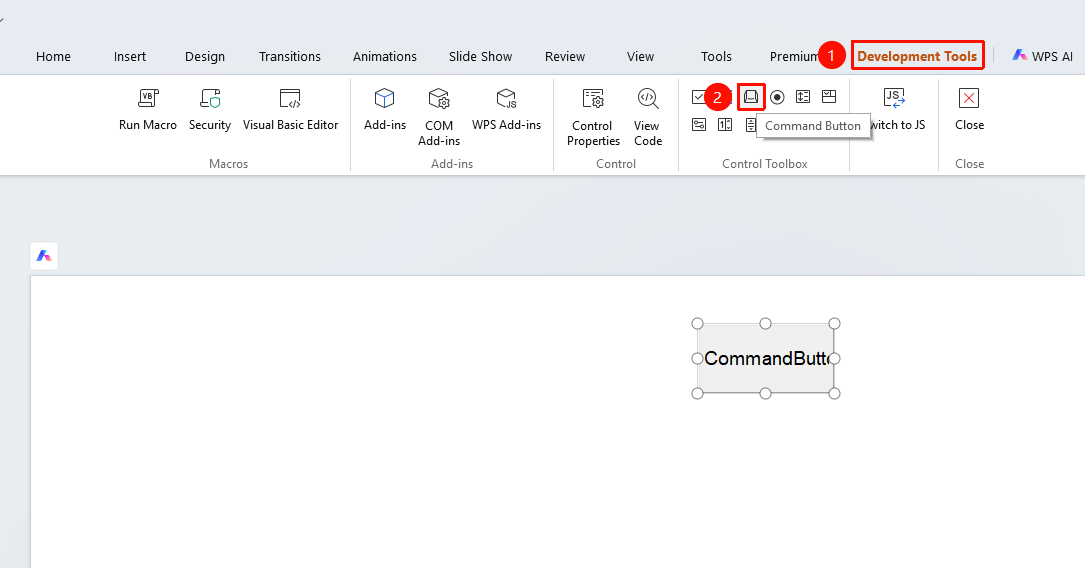This screenshot has height=568, width=1085.
Task: Select the CommandButton control on the slide
Action: coord(766,358)
